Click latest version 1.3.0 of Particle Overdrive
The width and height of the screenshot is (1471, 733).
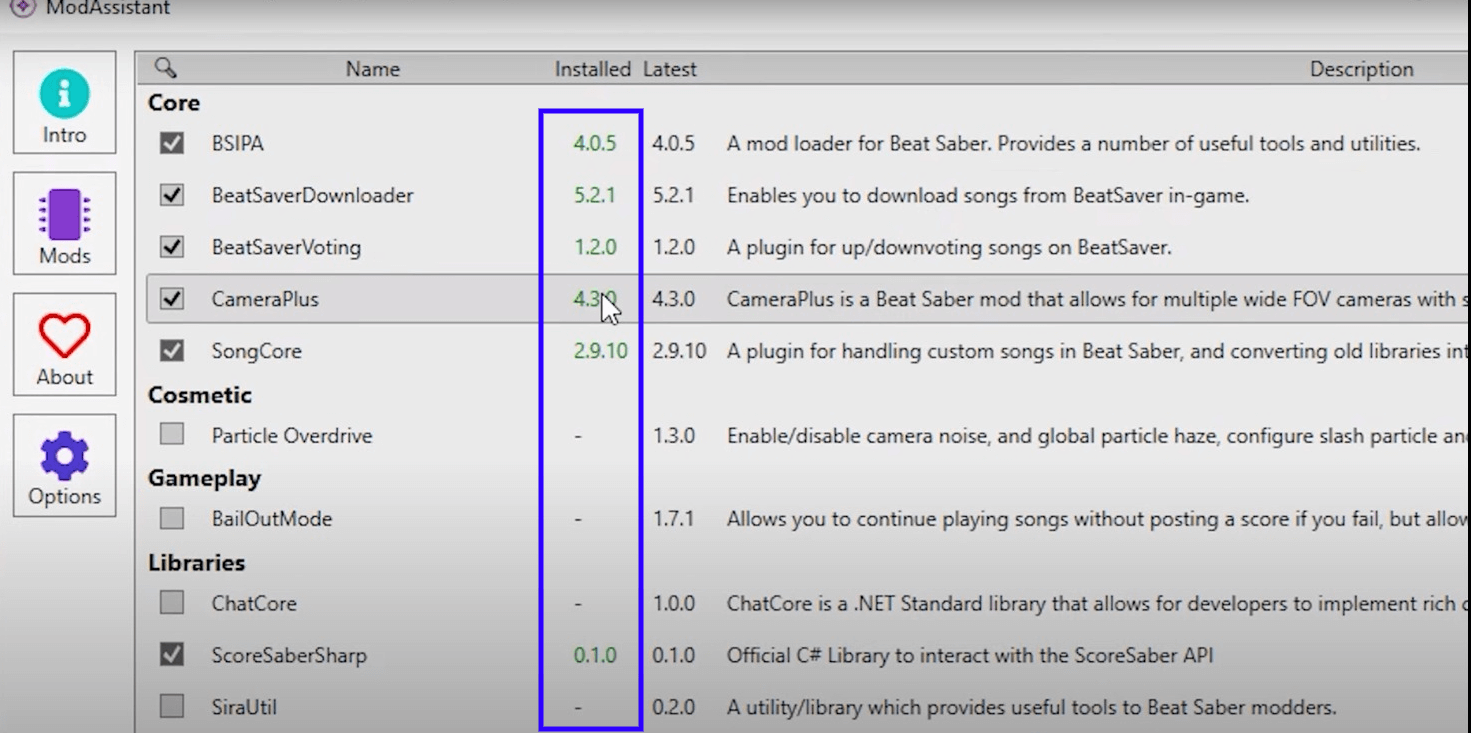coord(673,436)
